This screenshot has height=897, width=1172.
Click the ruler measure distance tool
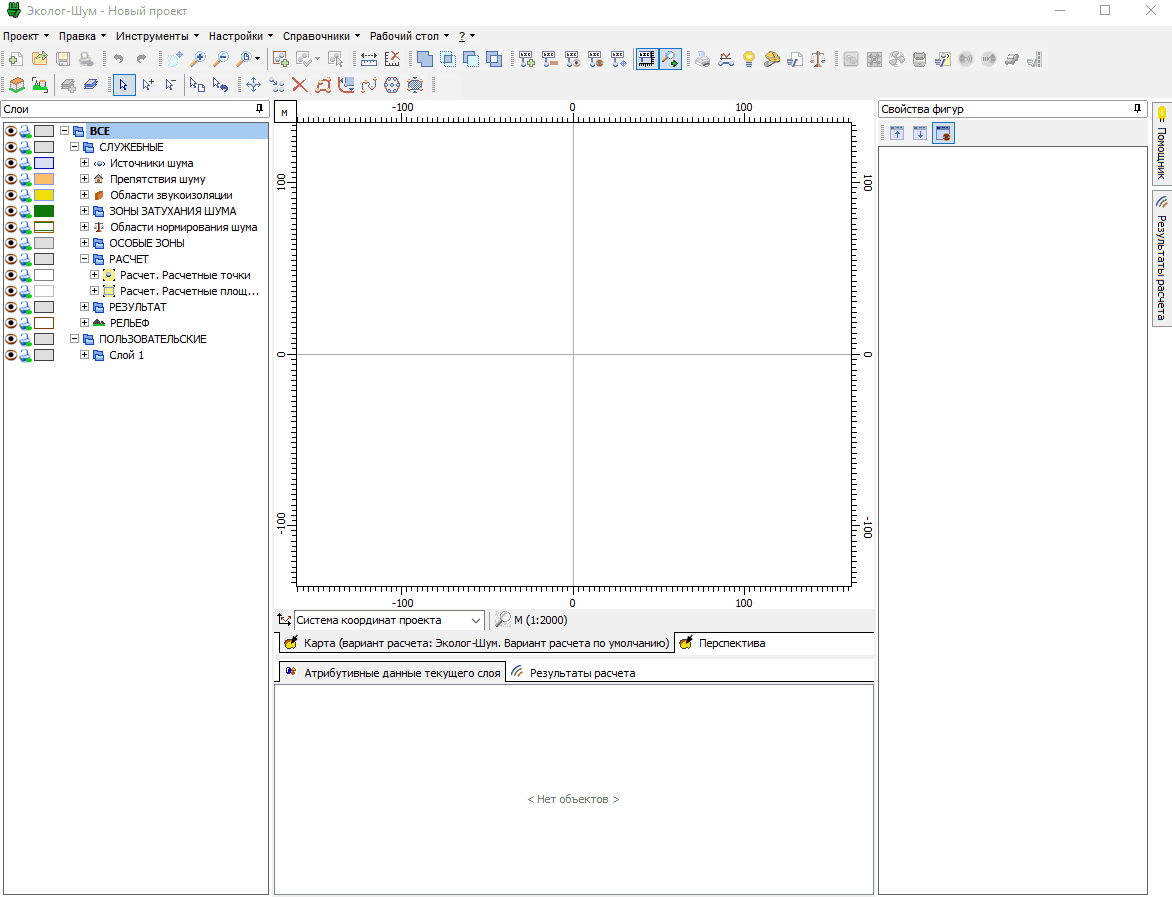(x=369, y=59)
